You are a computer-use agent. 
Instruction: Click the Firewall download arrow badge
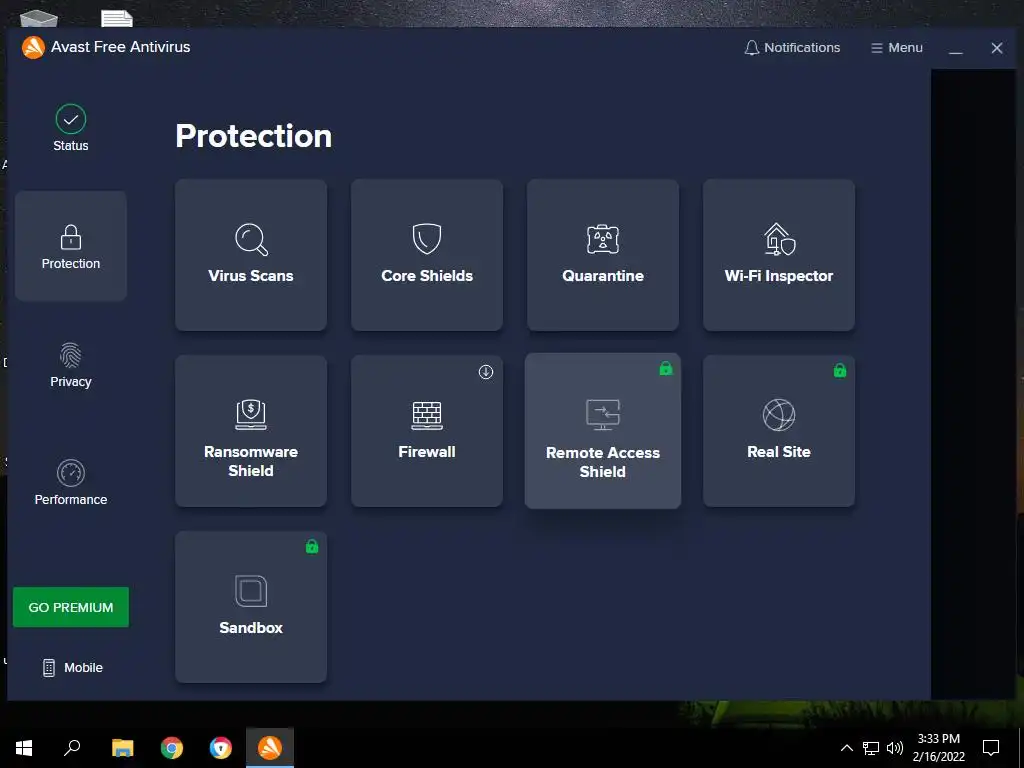486,372
